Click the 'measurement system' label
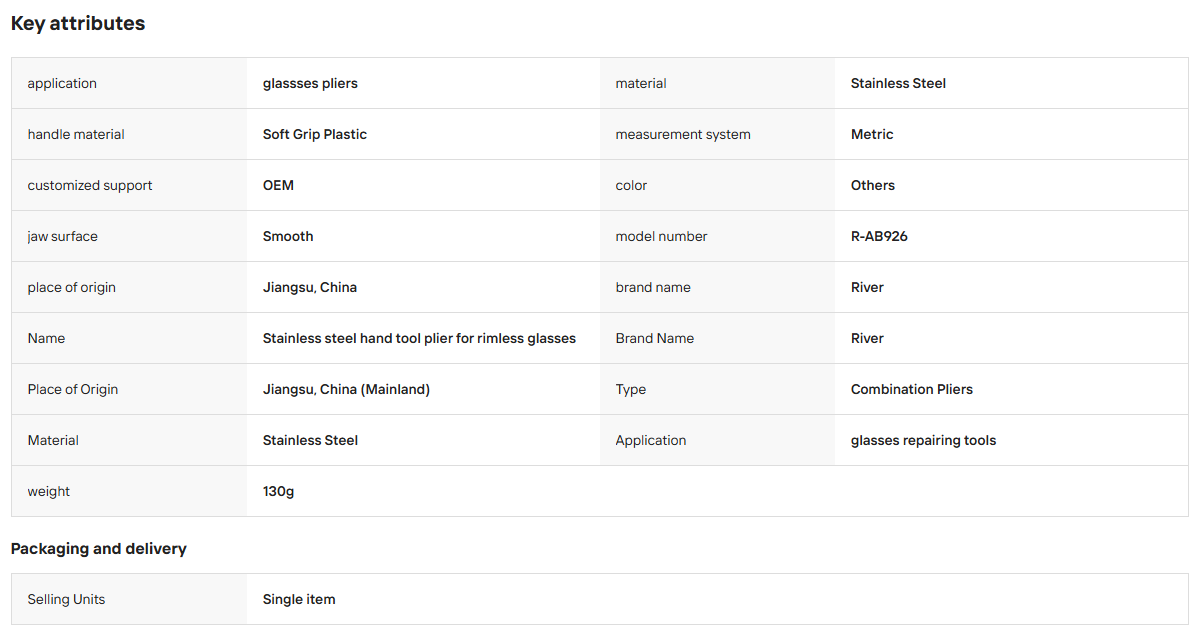 683,134
